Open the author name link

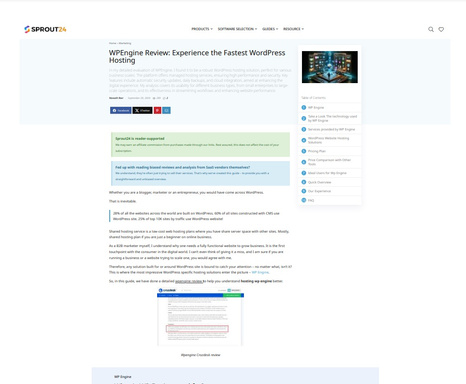(116, 98)
